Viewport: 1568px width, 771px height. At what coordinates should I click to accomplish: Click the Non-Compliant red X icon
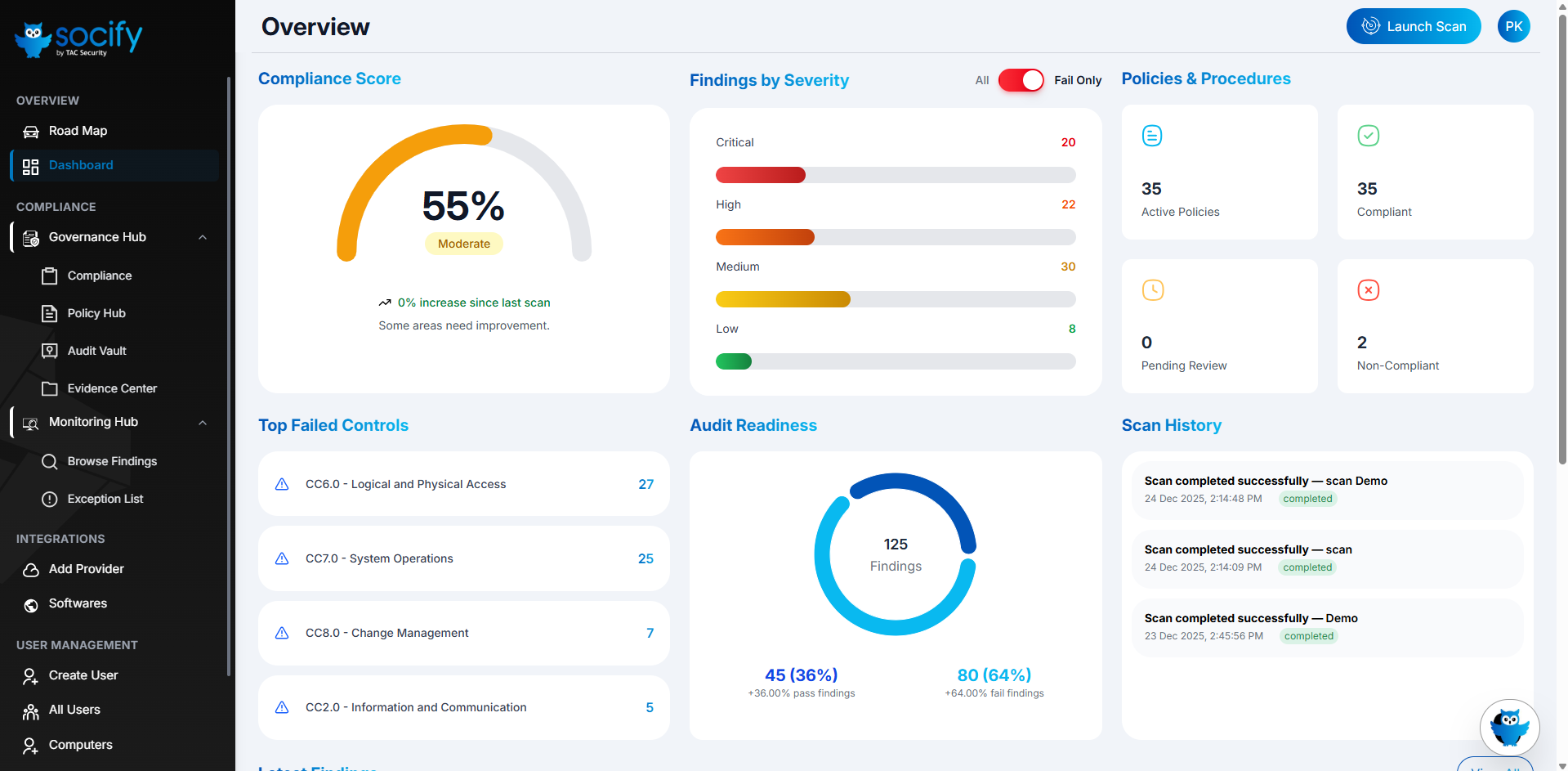[1368, 290]
